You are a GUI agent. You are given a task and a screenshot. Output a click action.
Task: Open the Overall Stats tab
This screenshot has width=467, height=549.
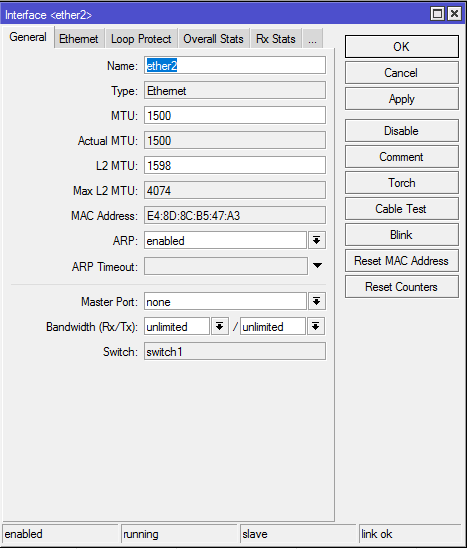pos(214,39)
